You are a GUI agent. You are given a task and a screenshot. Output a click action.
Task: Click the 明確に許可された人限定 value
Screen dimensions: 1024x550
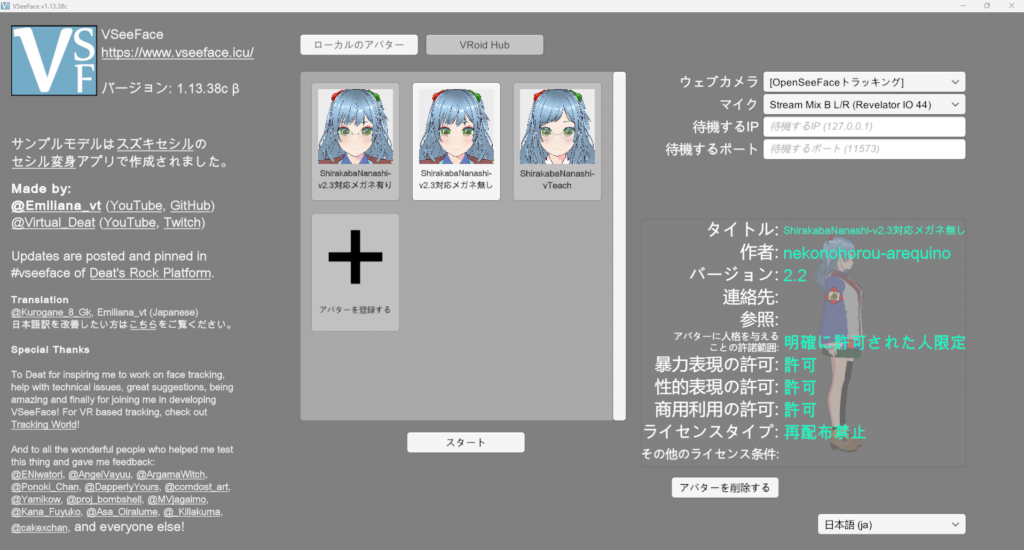874,342
